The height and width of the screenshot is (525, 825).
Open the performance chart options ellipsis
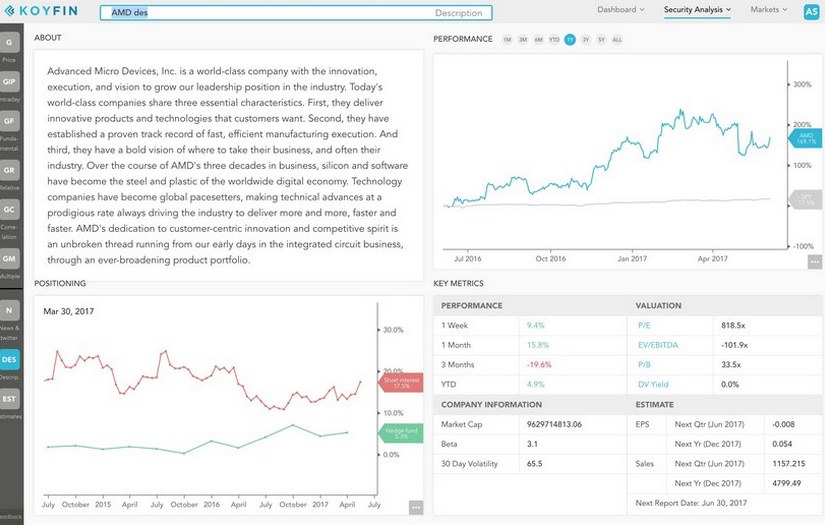tap(816, 262)
